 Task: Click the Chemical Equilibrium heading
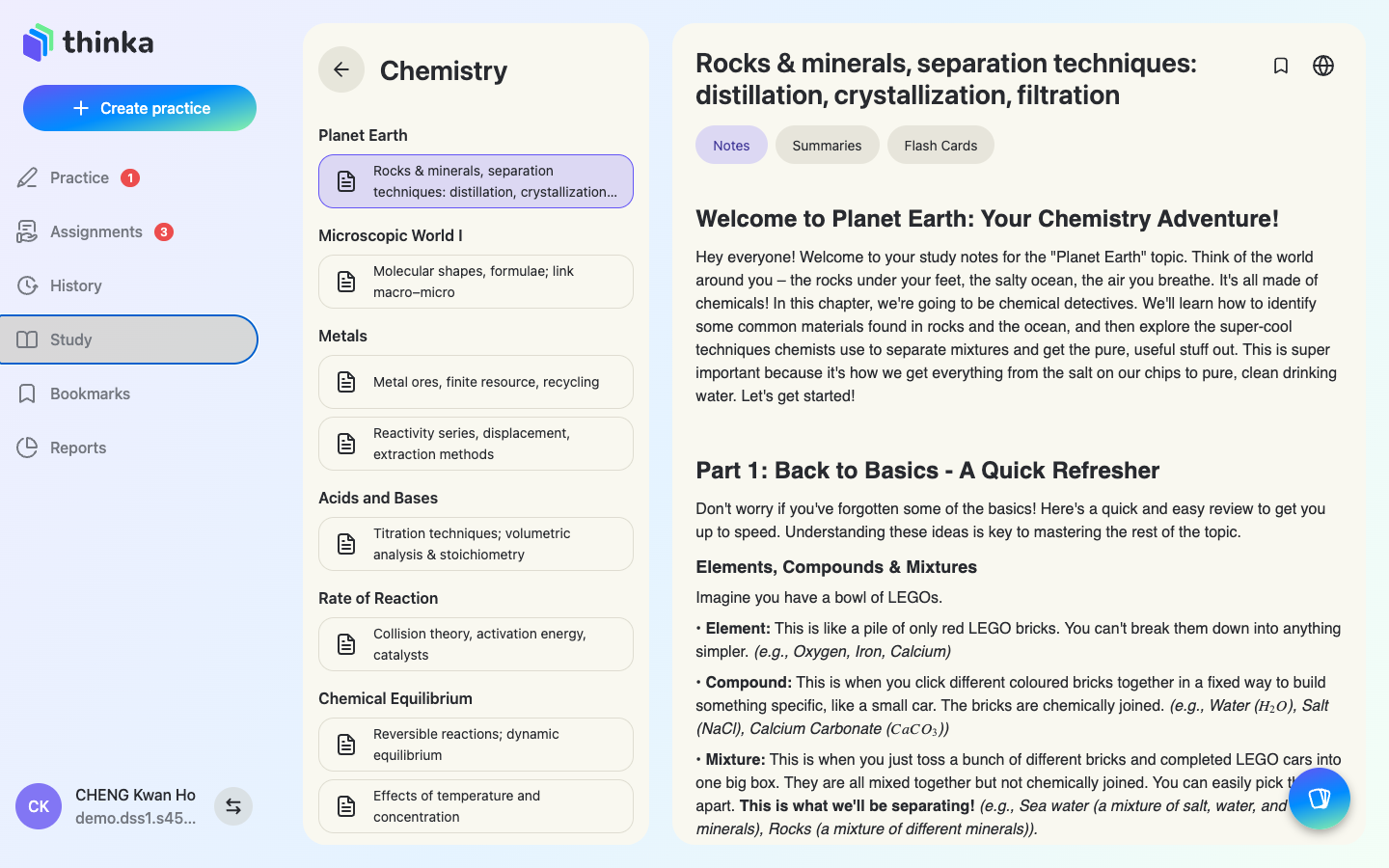395,698
